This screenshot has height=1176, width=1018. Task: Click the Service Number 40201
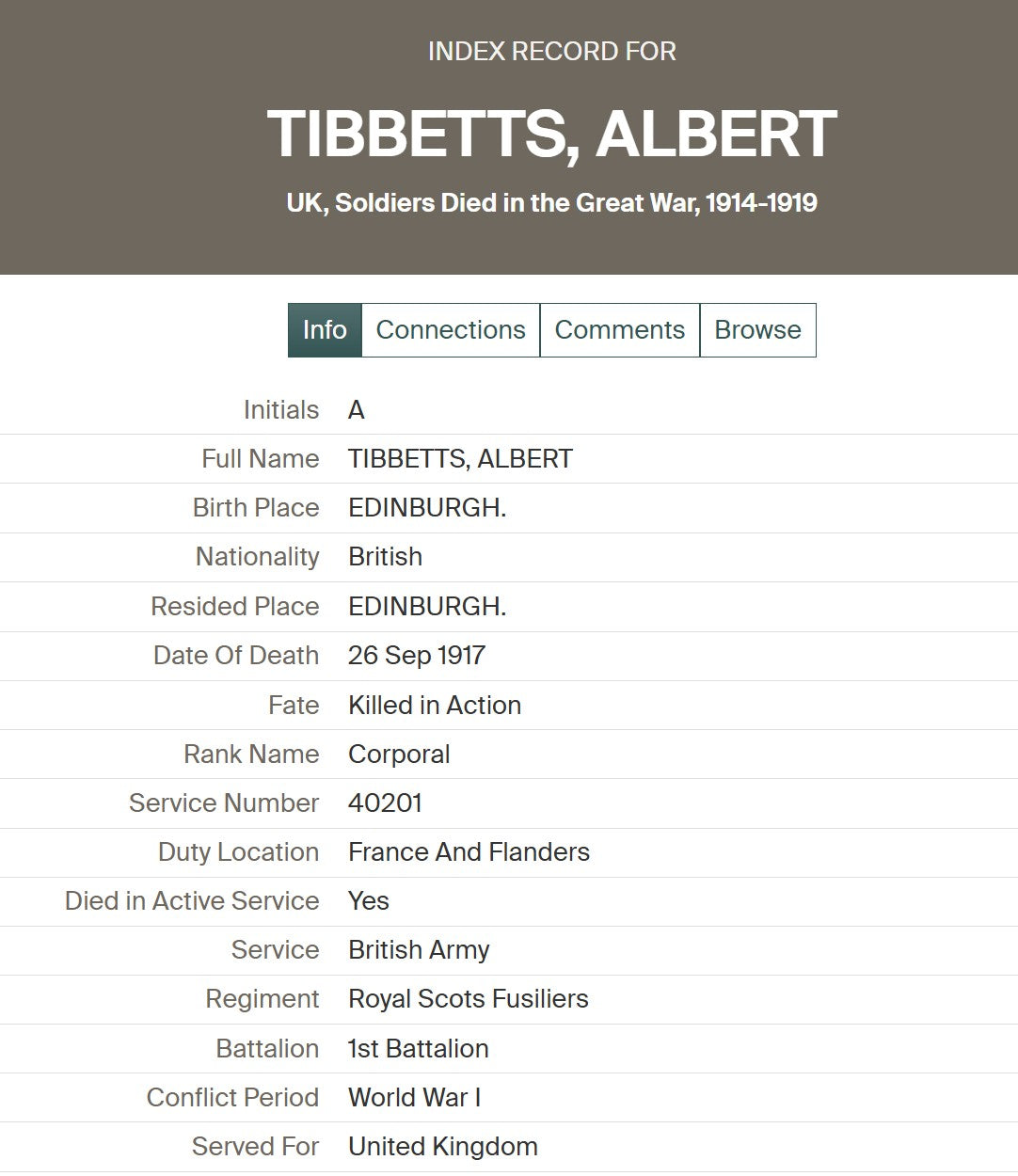(385, 803)
